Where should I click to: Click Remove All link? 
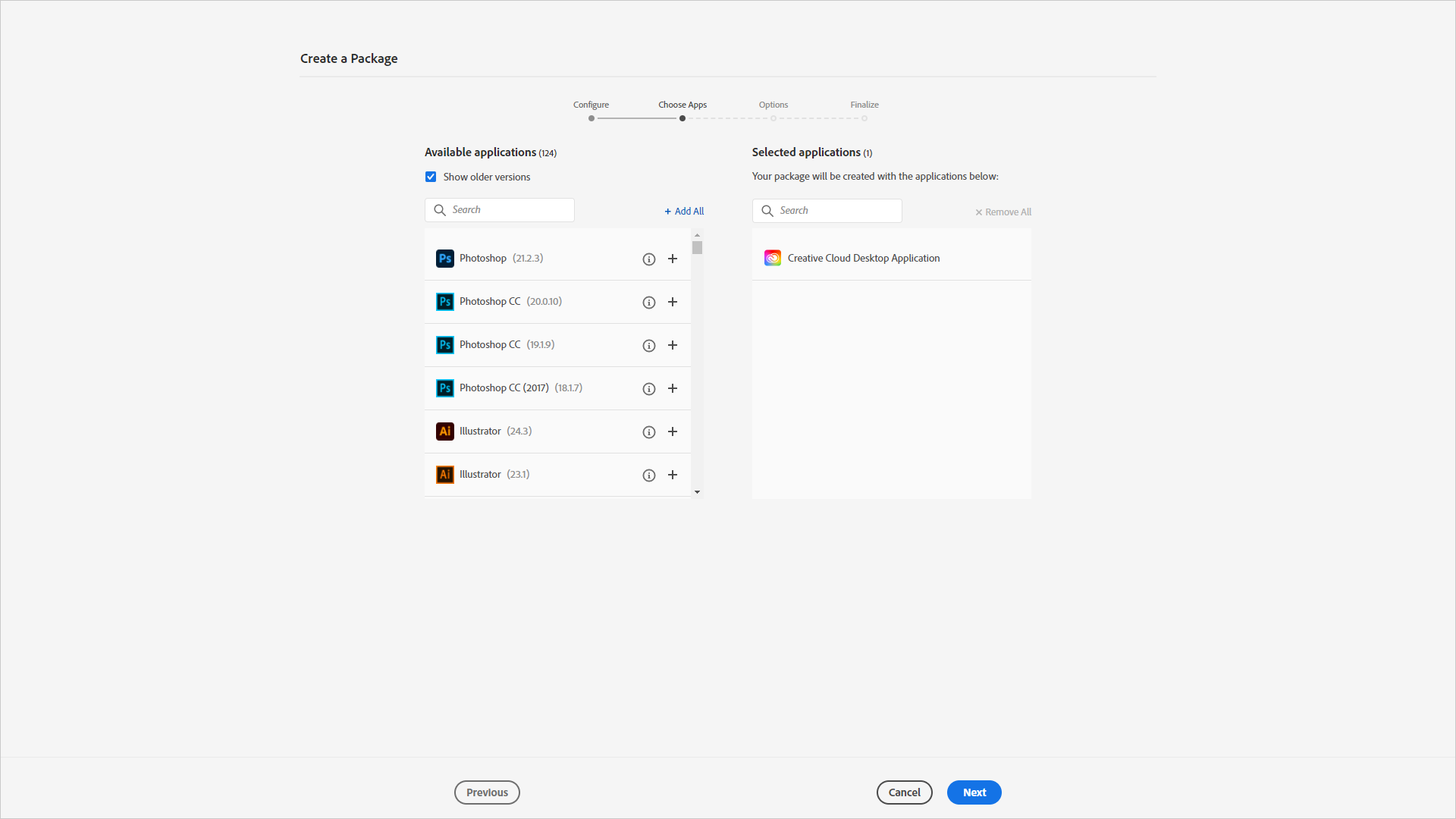pyautogui.click(x=1003, y=212)
